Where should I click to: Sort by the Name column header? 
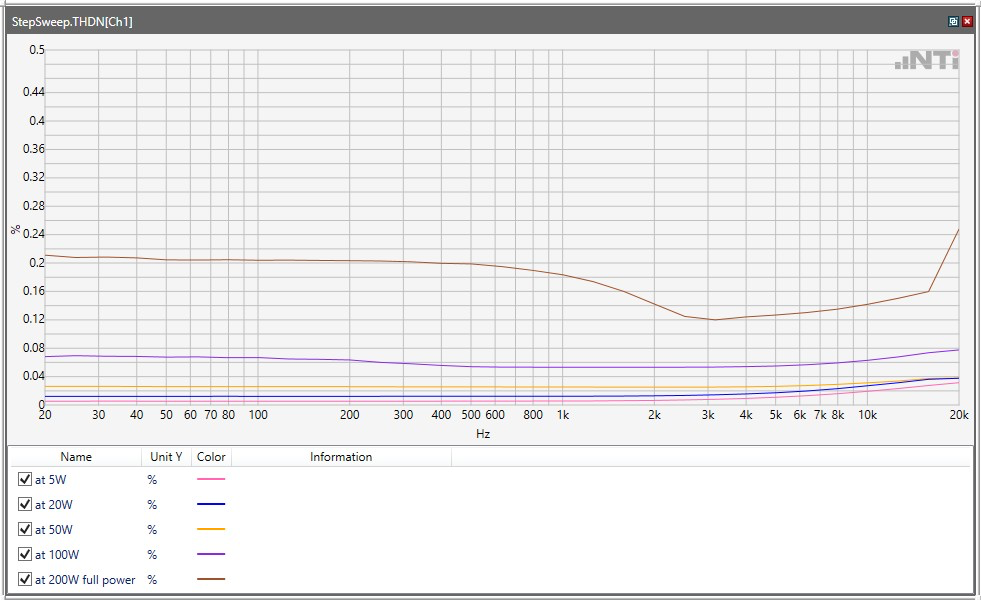[76, 457]
